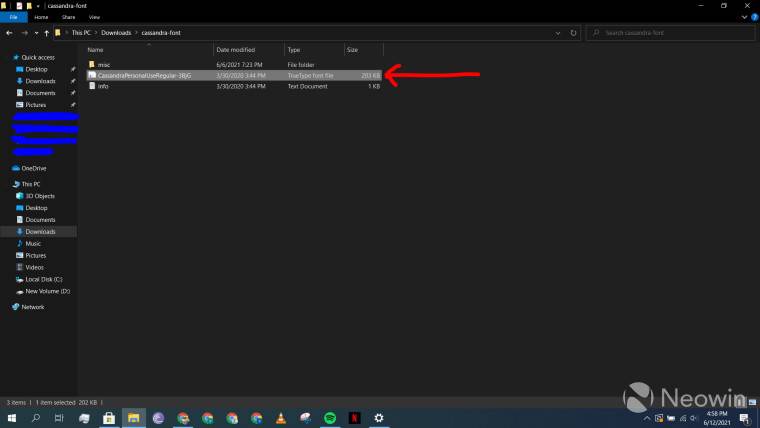Open the File menu
The width and height of the screenshot is (760, 428).
(14, 17)
